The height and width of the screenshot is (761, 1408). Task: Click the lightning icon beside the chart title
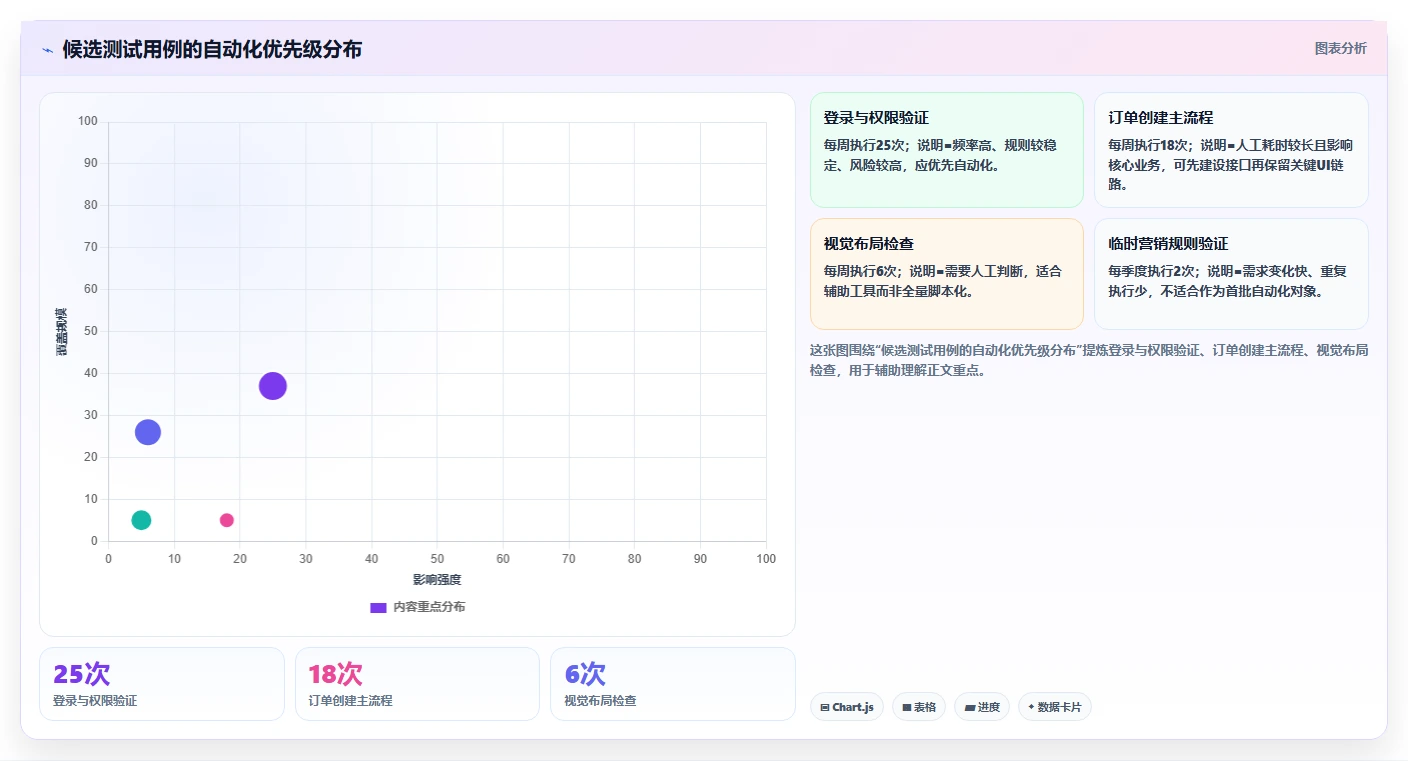[47, 49]
